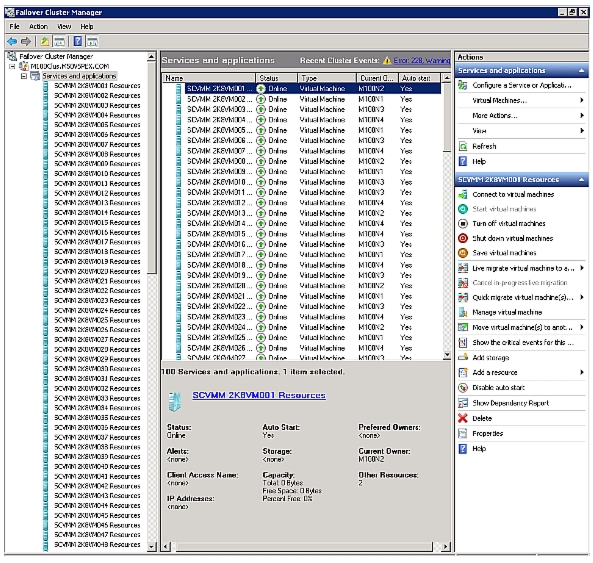Collapse the Services and applications tree node
This screenshot has width=593, height=563.
[24, 76]
